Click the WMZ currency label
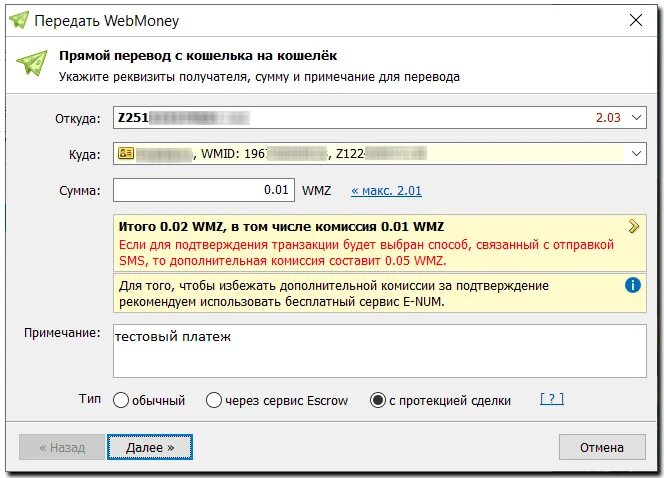This screenshot has width=664, height=478. click(316, 191)
